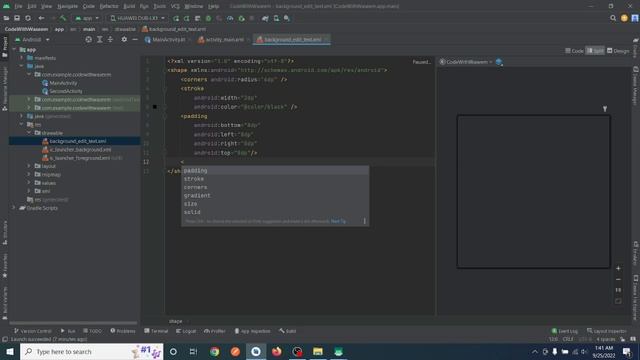Toggle the Device Manager side stripe button
Viewport: 640px width, 360px height.
coord(636,86)
